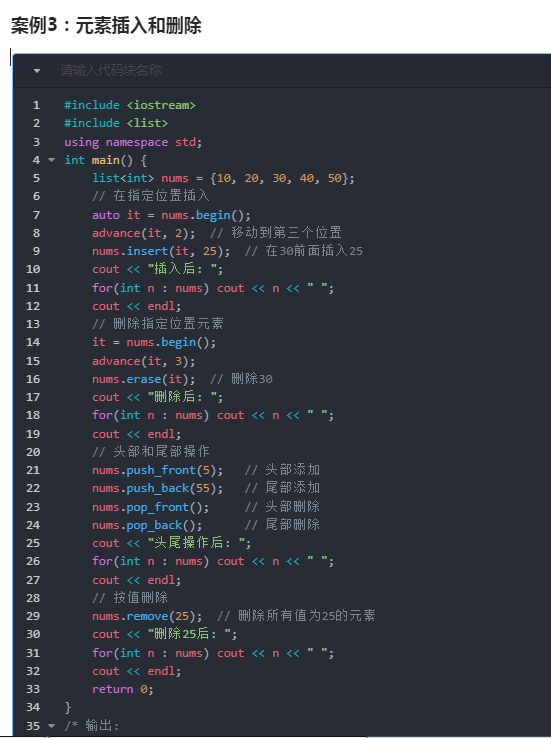Click 'nums.remove(25);' on line 29
The height and width of the screenshot is (738, 551).
(147, 617)
